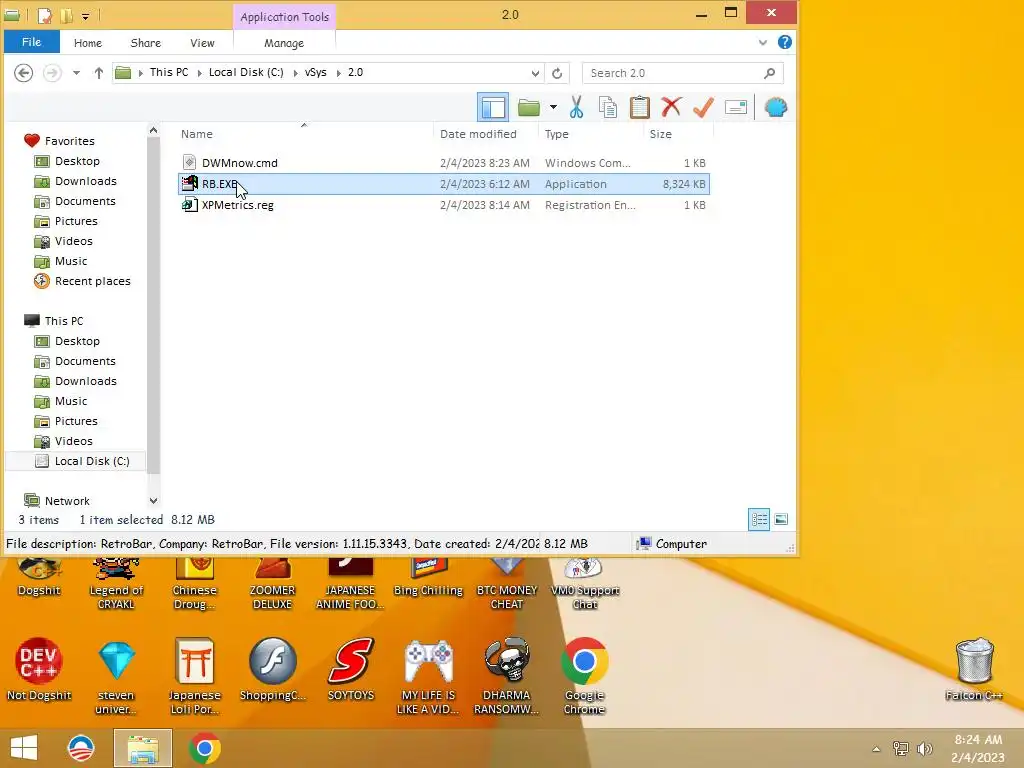This screenshot has height=768, width=1024.
Task: Toggle the preview pane toolbar icon
Action: pos(493,107)
